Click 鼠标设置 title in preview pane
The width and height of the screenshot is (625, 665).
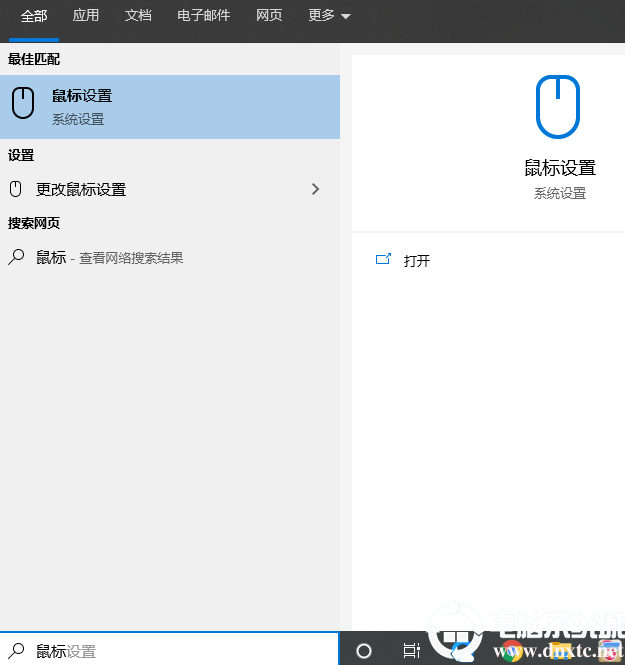click(560, 168)
